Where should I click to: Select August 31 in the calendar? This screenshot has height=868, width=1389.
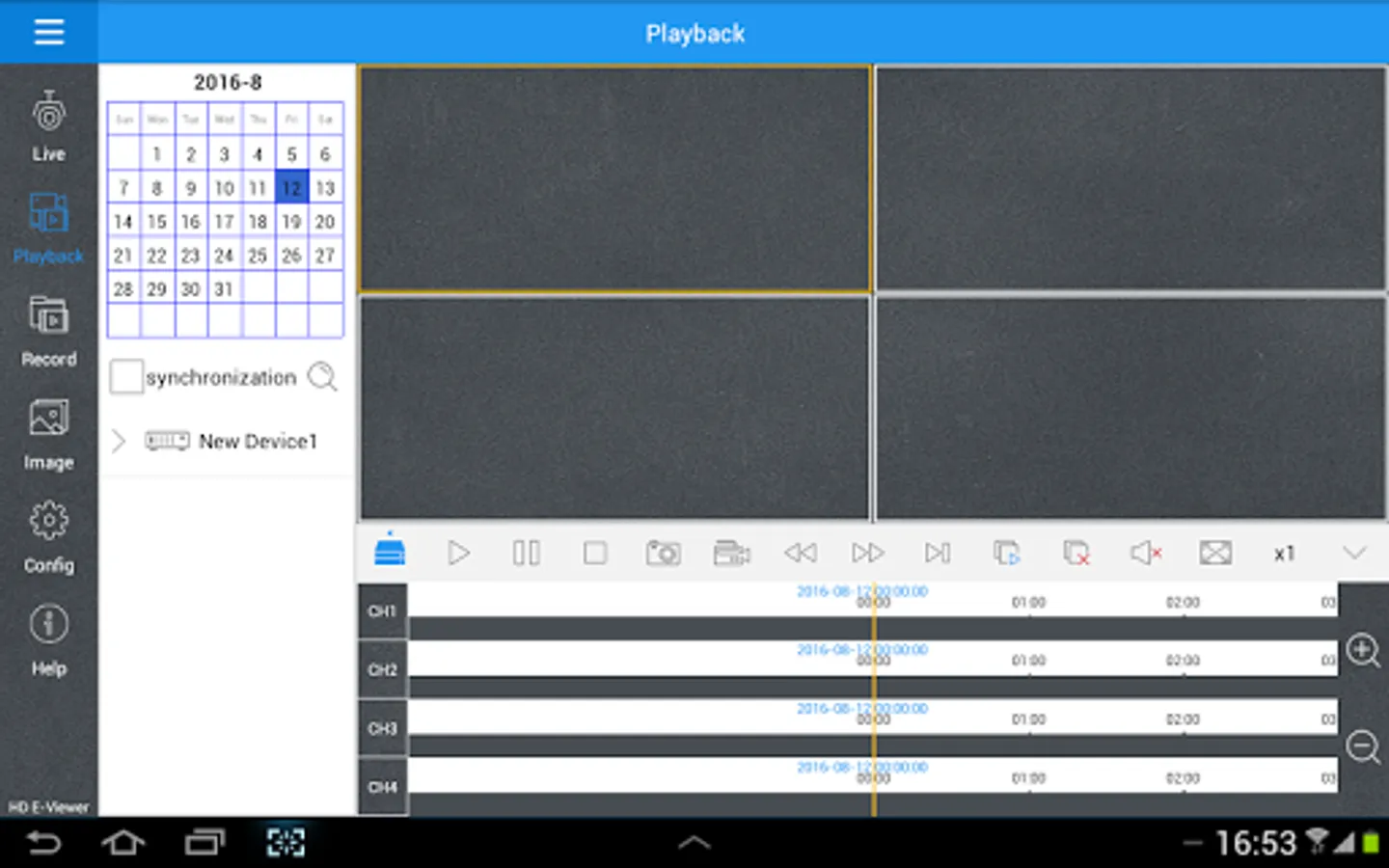pyautogui.click(x=224, y=288)
